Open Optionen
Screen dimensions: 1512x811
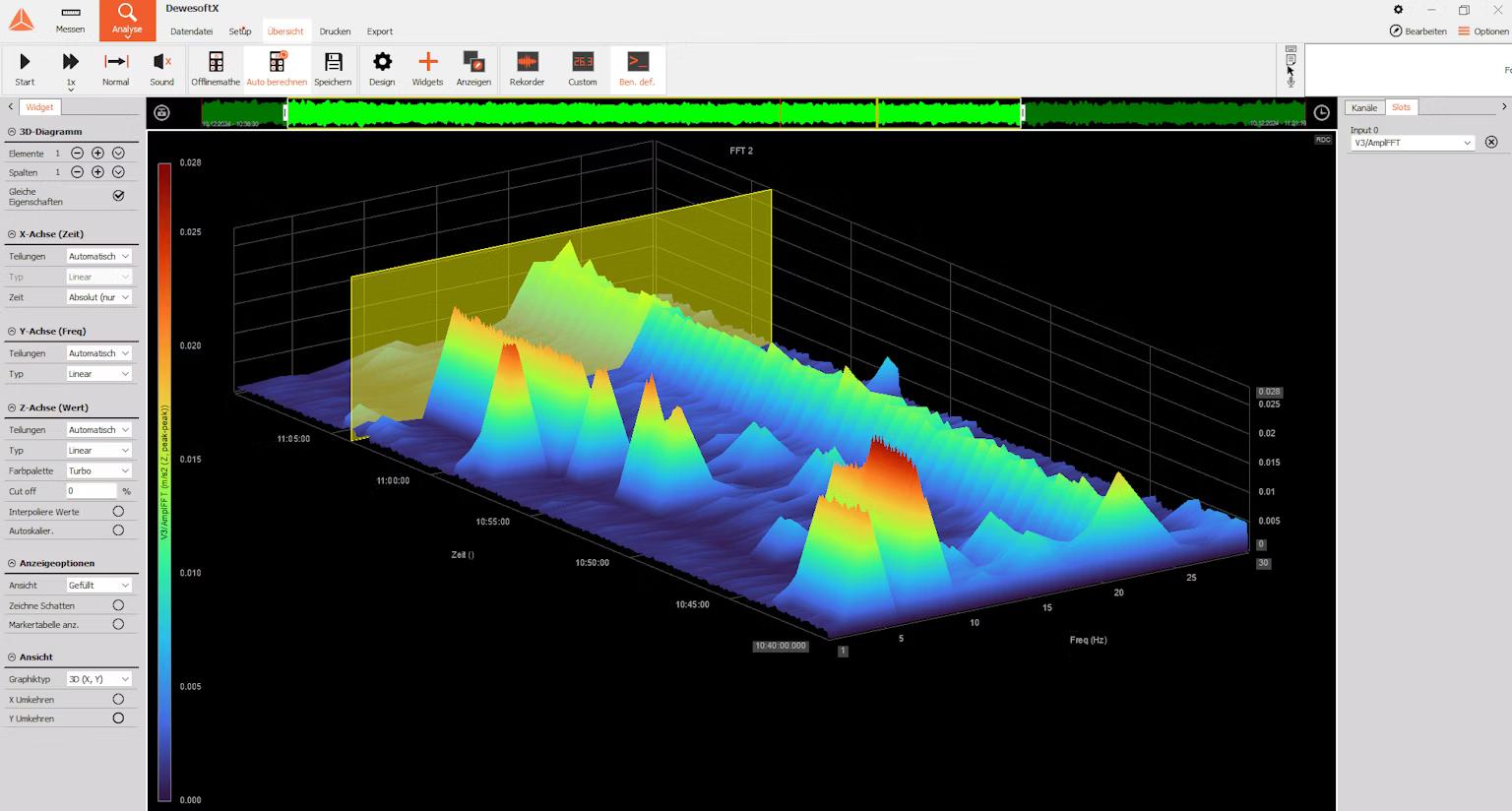[x=1486, y=31]
